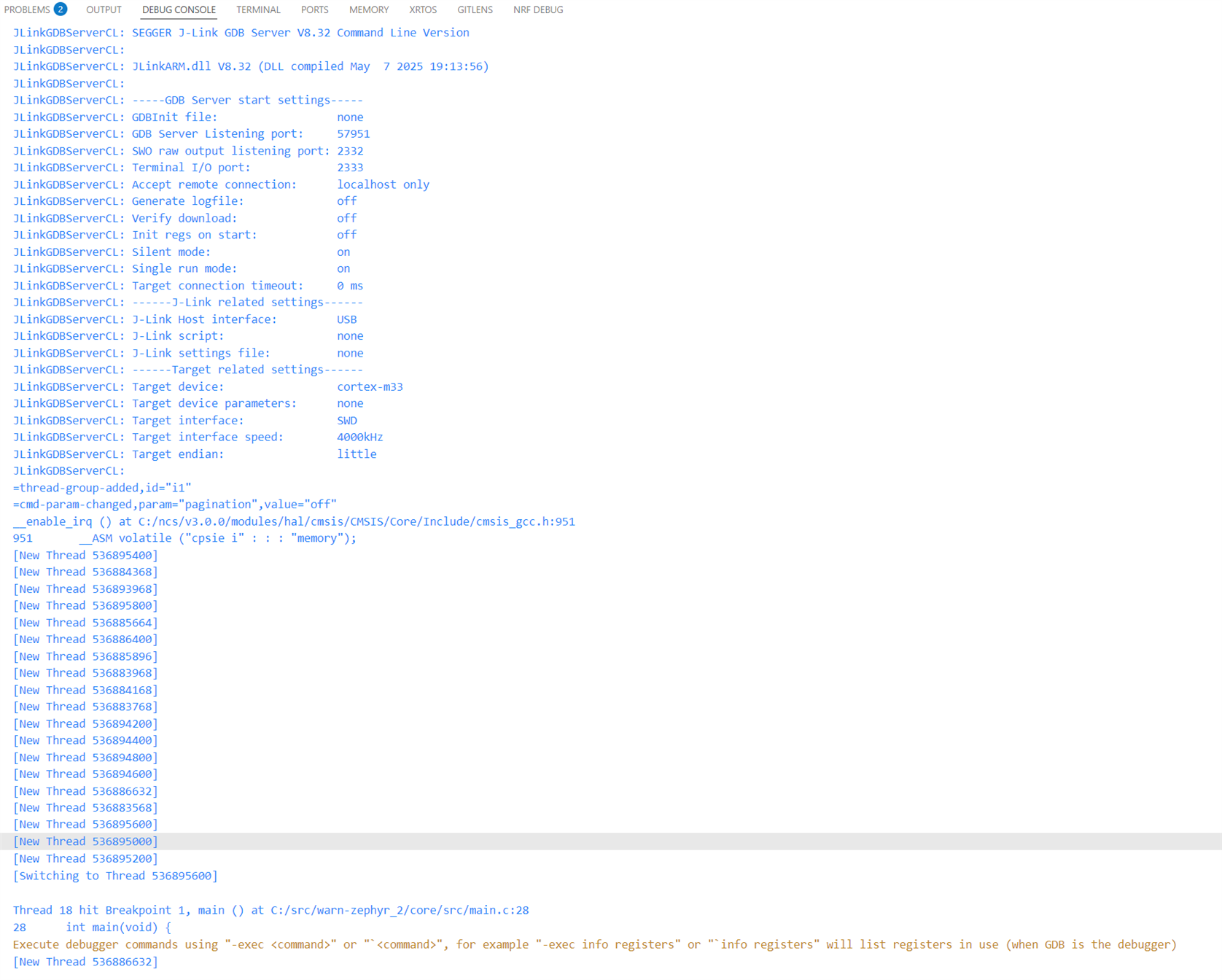Switch to the PORTS tab
The height and width of the screenshot is (980, 1222).
click(x=314, y=9)
